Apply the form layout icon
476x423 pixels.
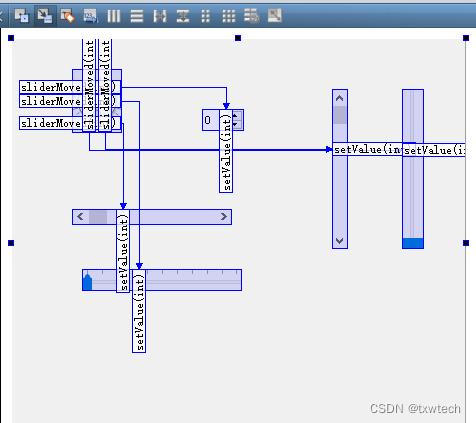coord(206,16)
